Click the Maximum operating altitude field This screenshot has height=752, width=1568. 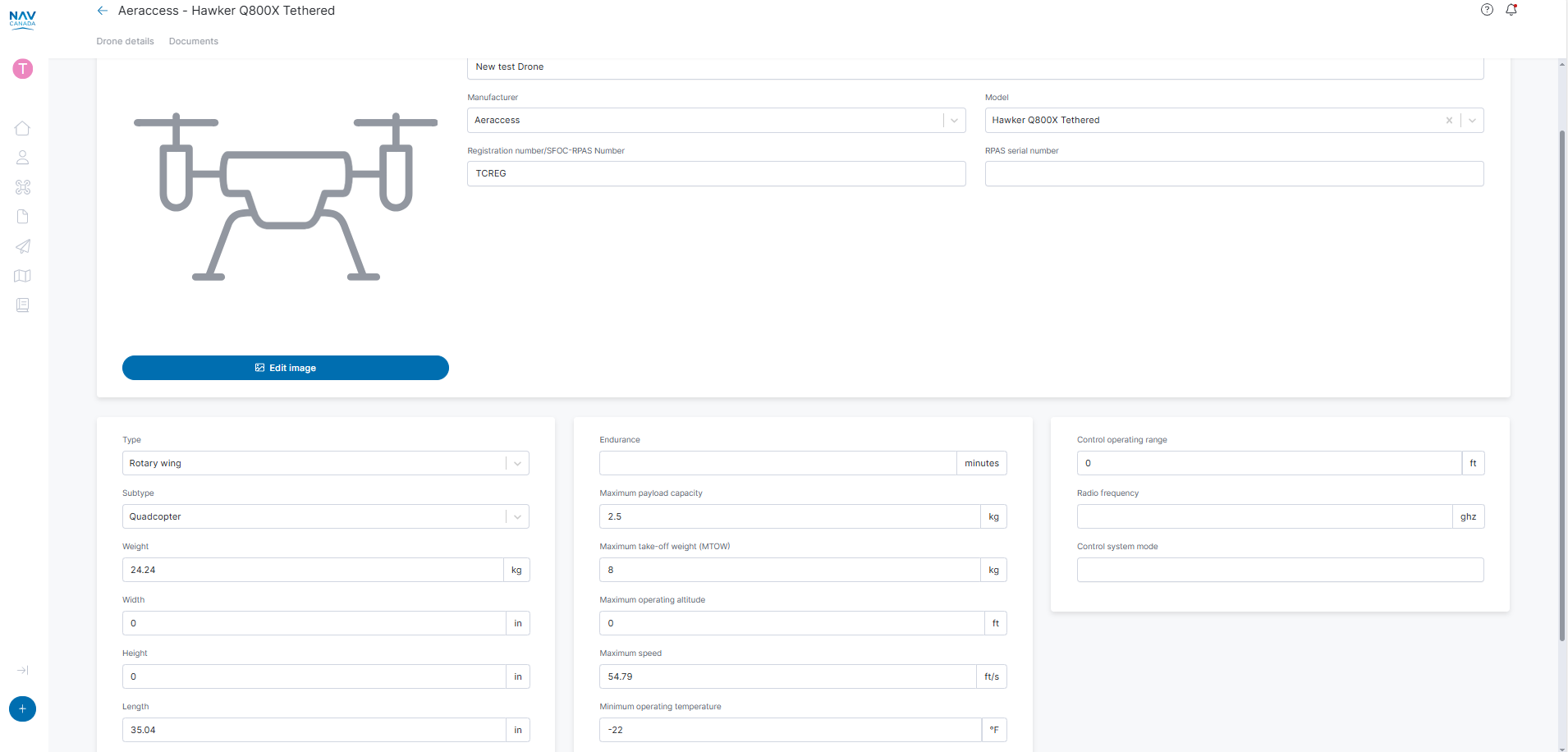coord(791,623)
